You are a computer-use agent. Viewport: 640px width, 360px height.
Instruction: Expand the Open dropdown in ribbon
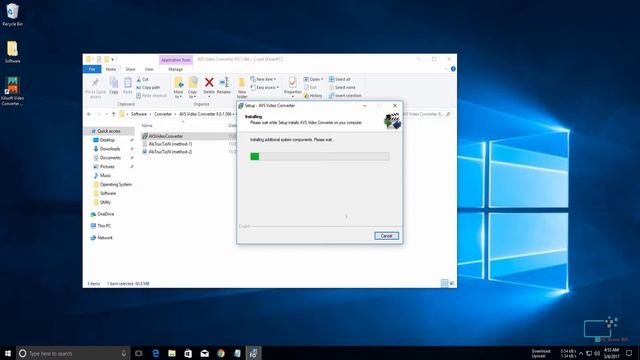[x=313, y=79]
